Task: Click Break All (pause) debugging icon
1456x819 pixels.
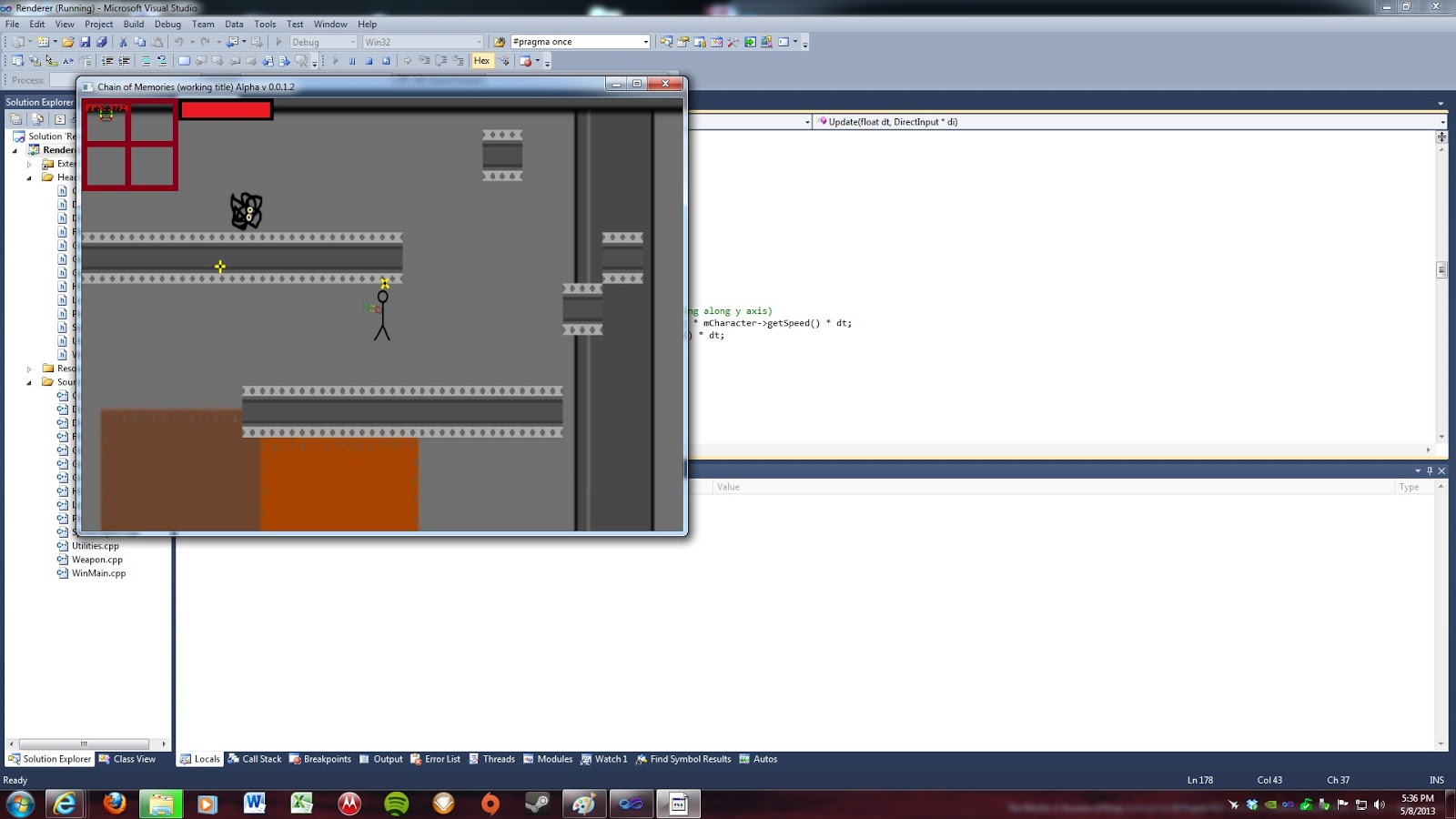Action: coord(352,61)
